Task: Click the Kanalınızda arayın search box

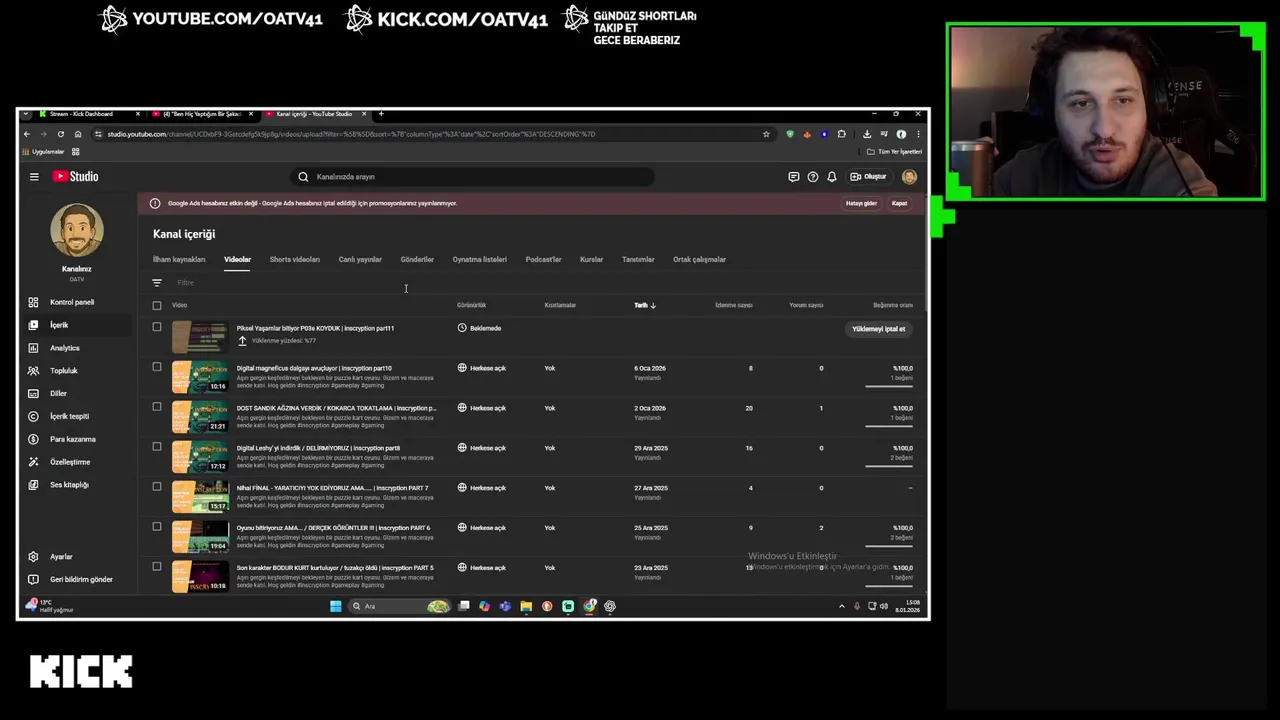Action: coord(475,177)
